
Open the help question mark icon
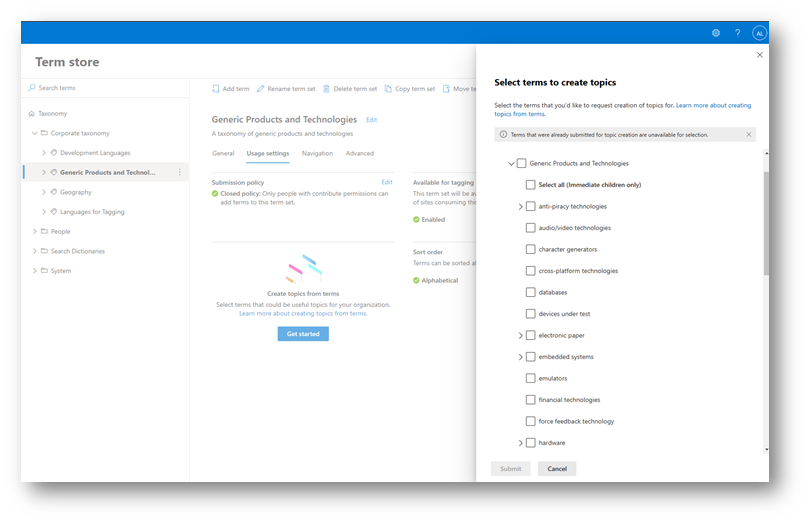[x=738, y=33]
